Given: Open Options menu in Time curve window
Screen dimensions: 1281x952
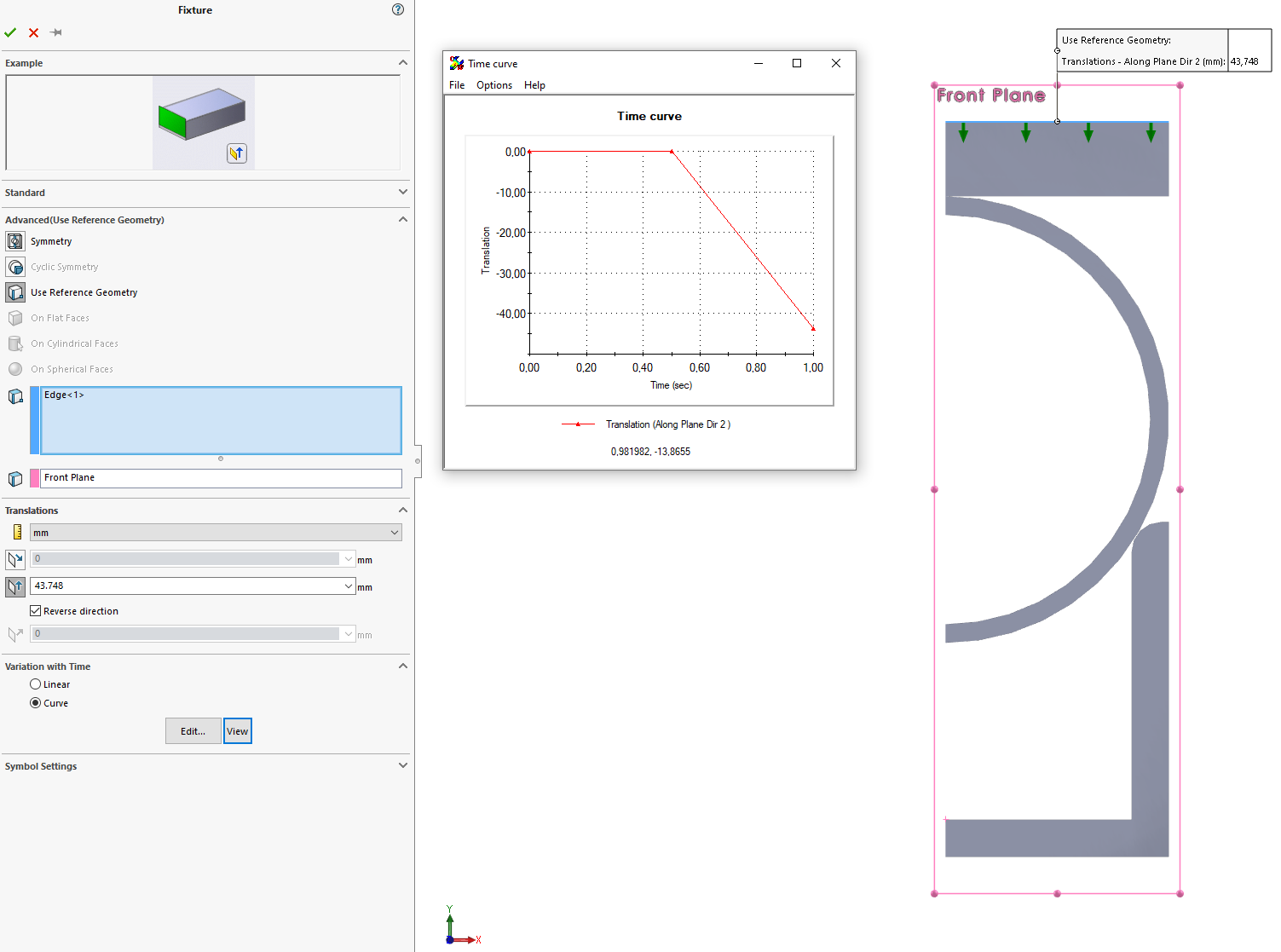Looking at the screenshot, I should 494,85.
